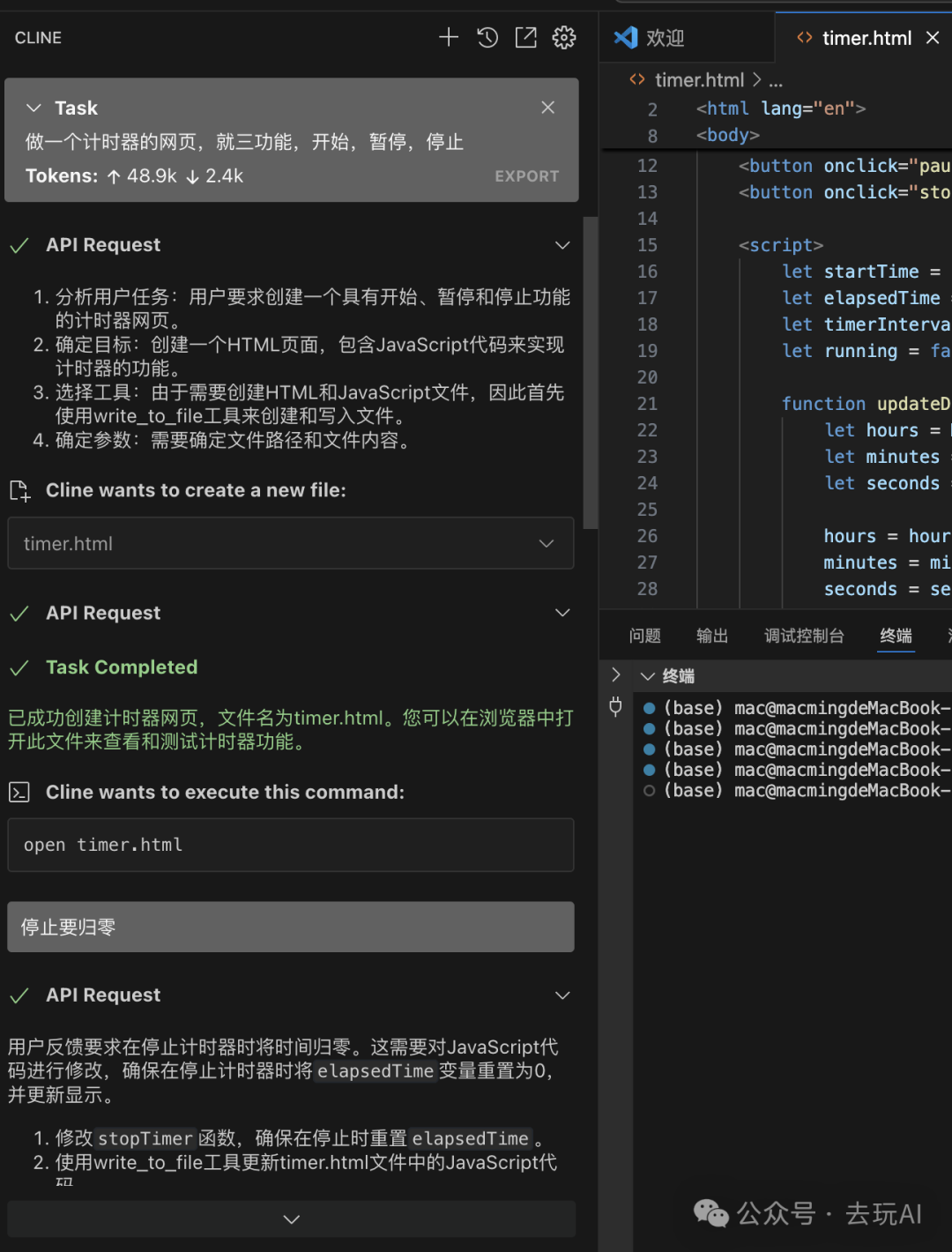952x1252 pixels.
Task: Collapse the Task header chevron
Action: [x=34, y=108]
